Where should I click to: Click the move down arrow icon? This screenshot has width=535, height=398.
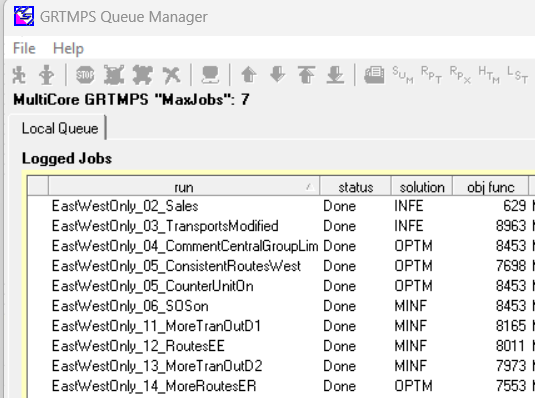pyautogui.click(x=277, y=74)
